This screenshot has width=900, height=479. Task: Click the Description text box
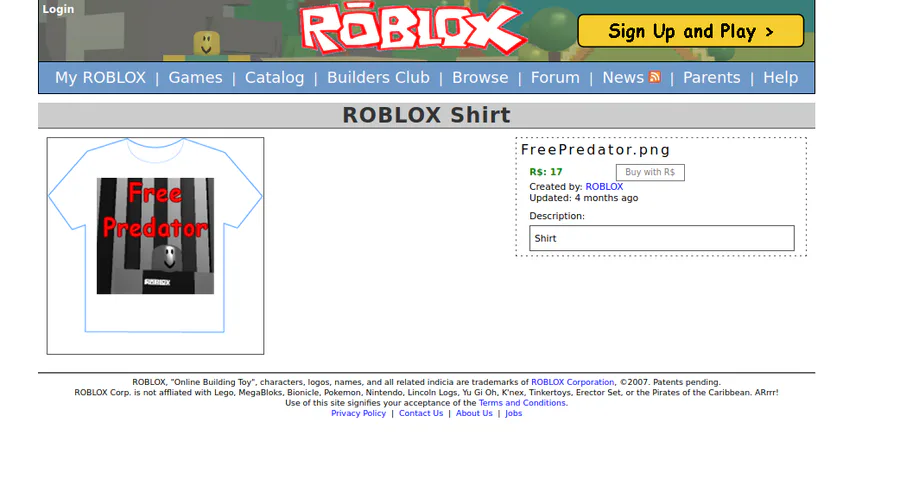click(662, 238)
